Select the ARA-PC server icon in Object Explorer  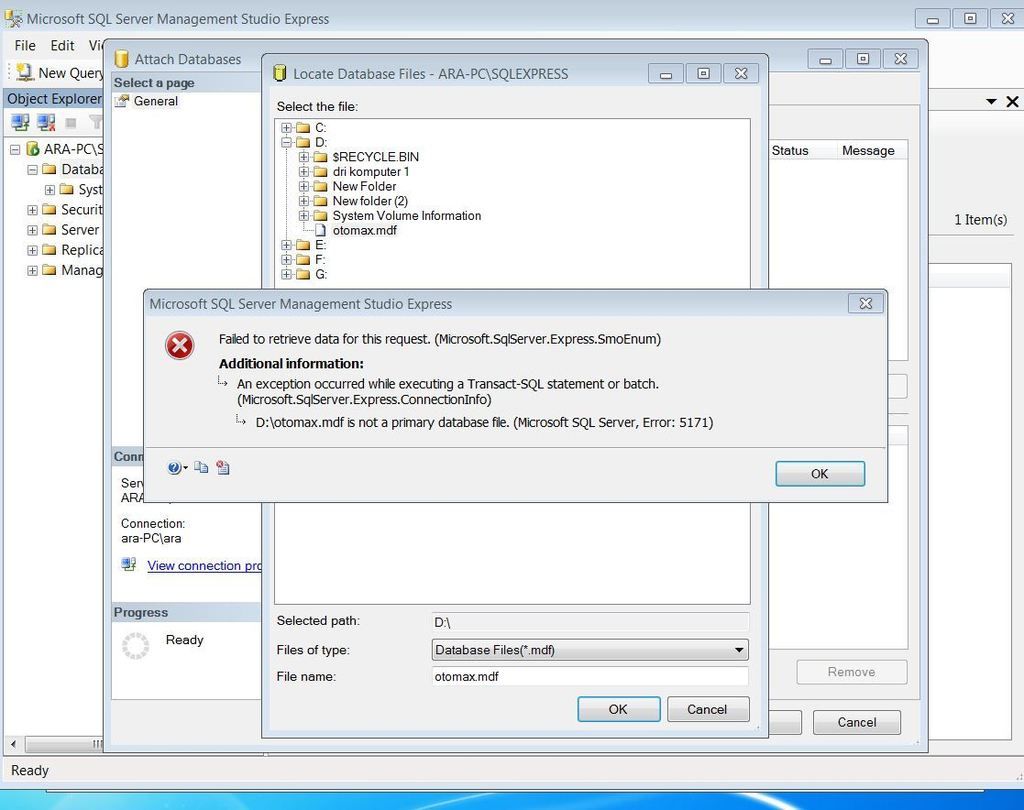pyautogui.click(x=33, y=149)
